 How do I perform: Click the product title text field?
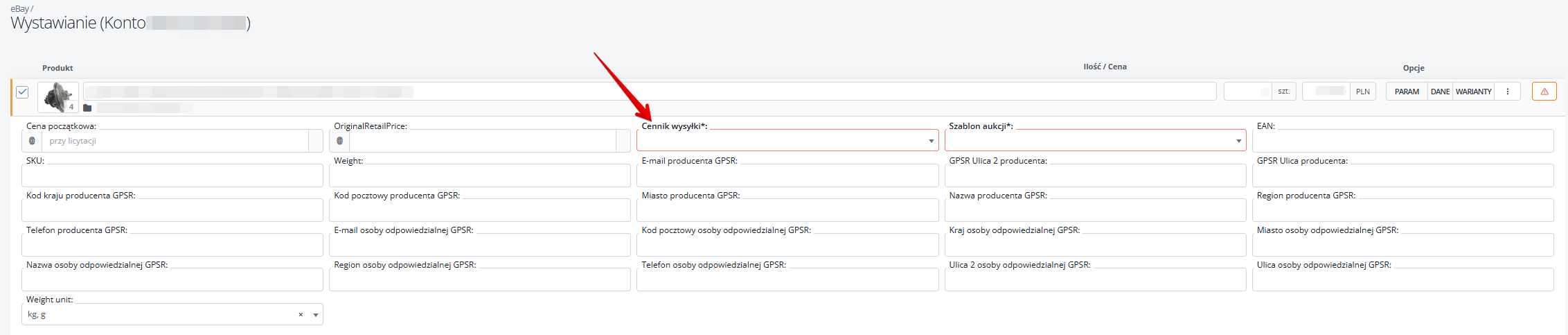[x=649, y=92]
